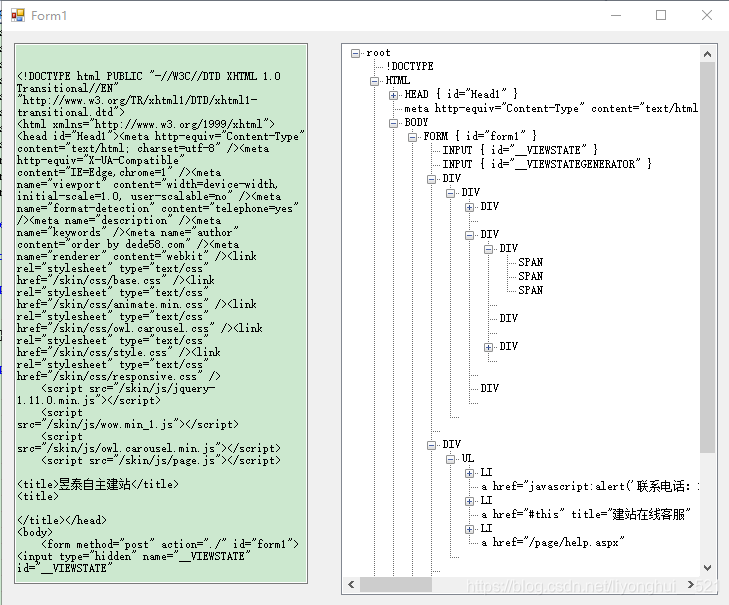Select the INPUT __VIEWSTATEGENERATOR node

pyautogui.click(x=547, y=164)
